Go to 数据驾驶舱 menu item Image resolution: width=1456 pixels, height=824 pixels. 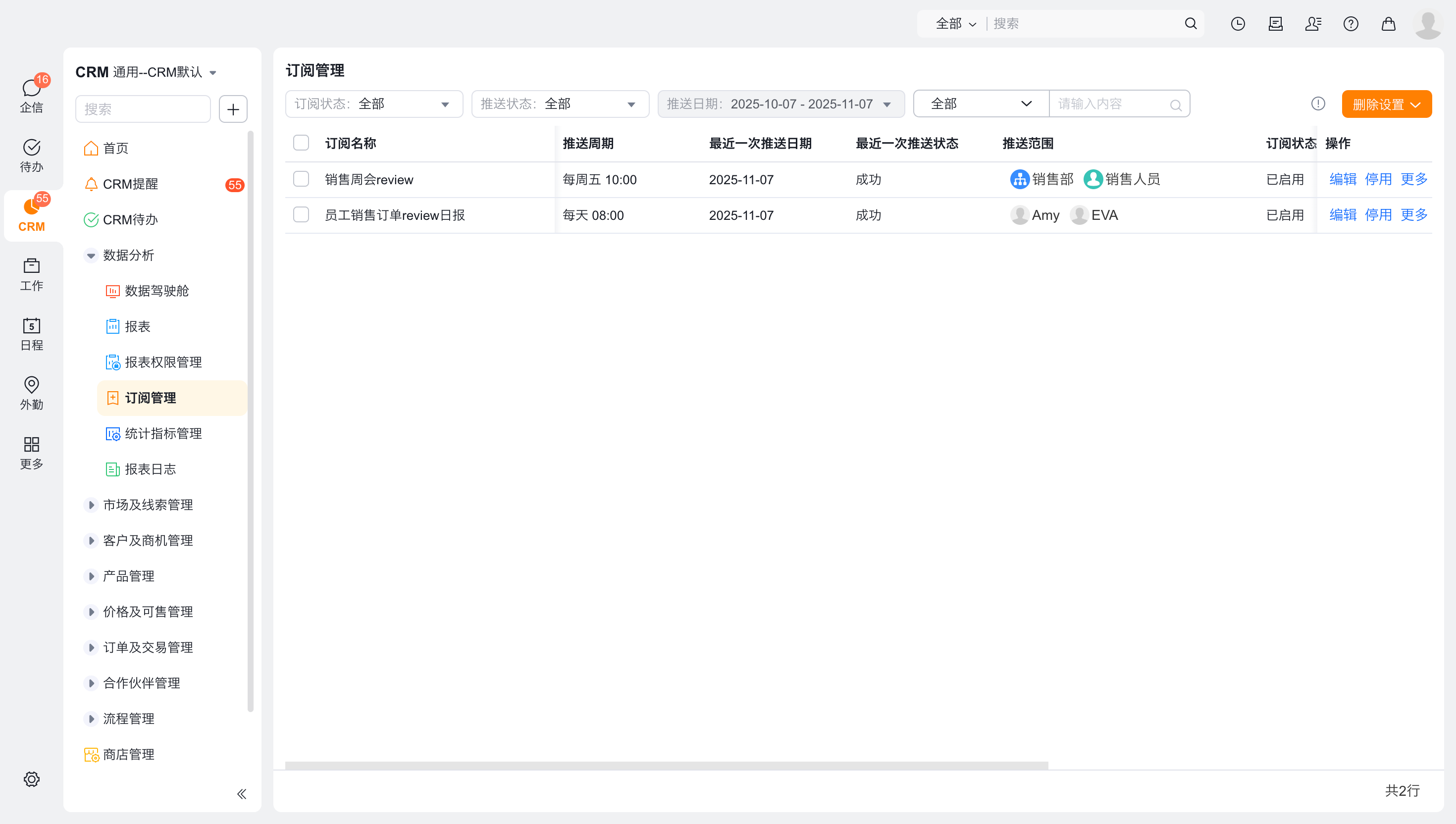[x=157, y=291]
